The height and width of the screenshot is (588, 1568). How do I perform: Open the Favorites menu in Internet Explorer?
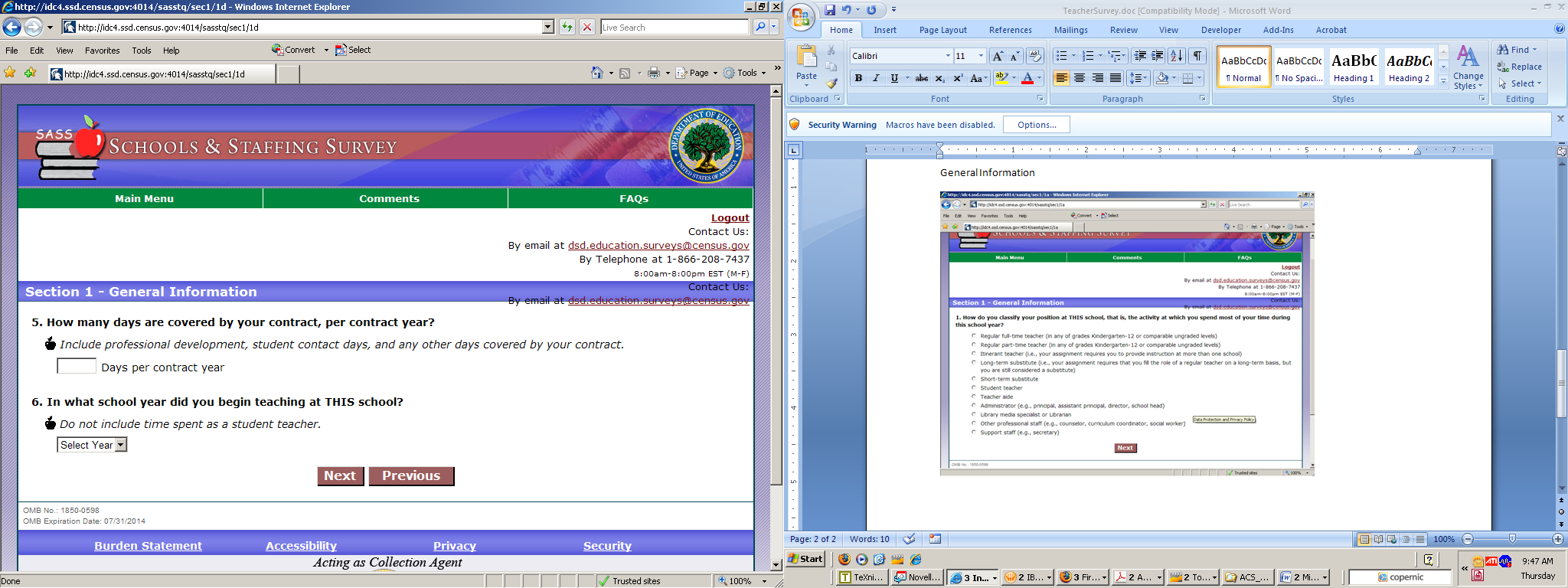pyautogui.click(x=102, y=51)
